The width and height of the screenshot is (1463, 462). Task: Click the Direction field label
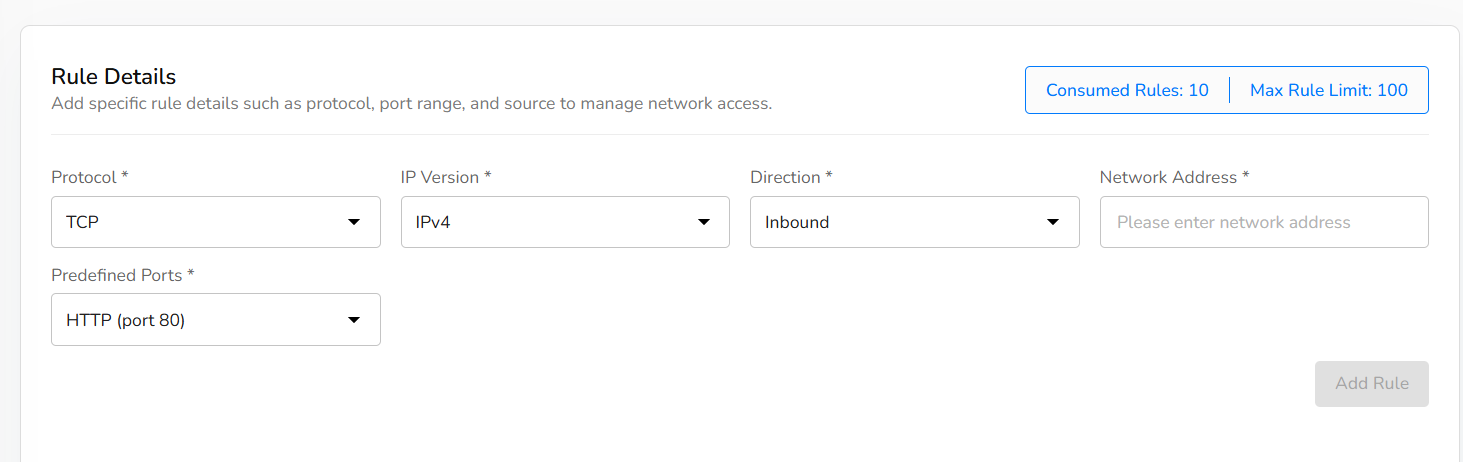click(x=791, y=177)
